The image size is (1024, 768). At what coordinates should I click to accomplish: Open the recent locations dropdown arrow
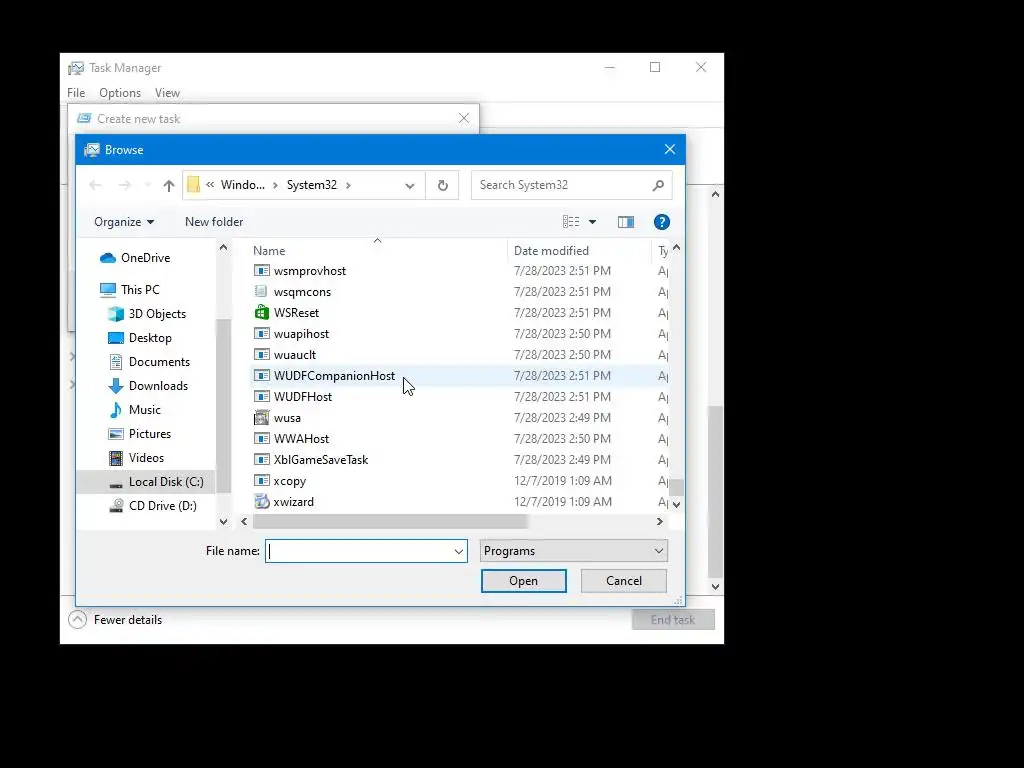(x=148, y=185)
